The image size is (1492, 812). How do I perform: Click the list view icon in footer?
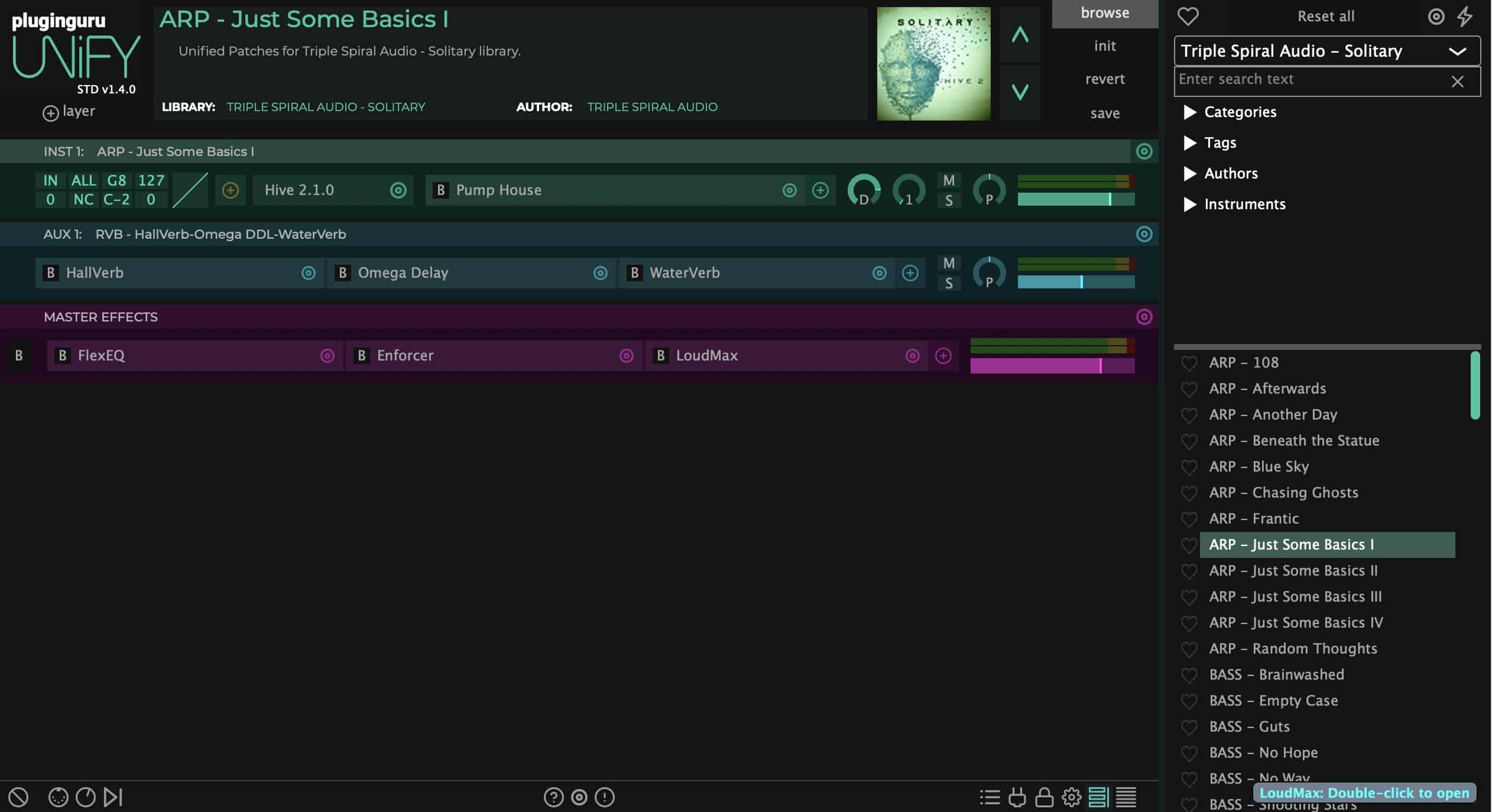(x=990, y=797)
